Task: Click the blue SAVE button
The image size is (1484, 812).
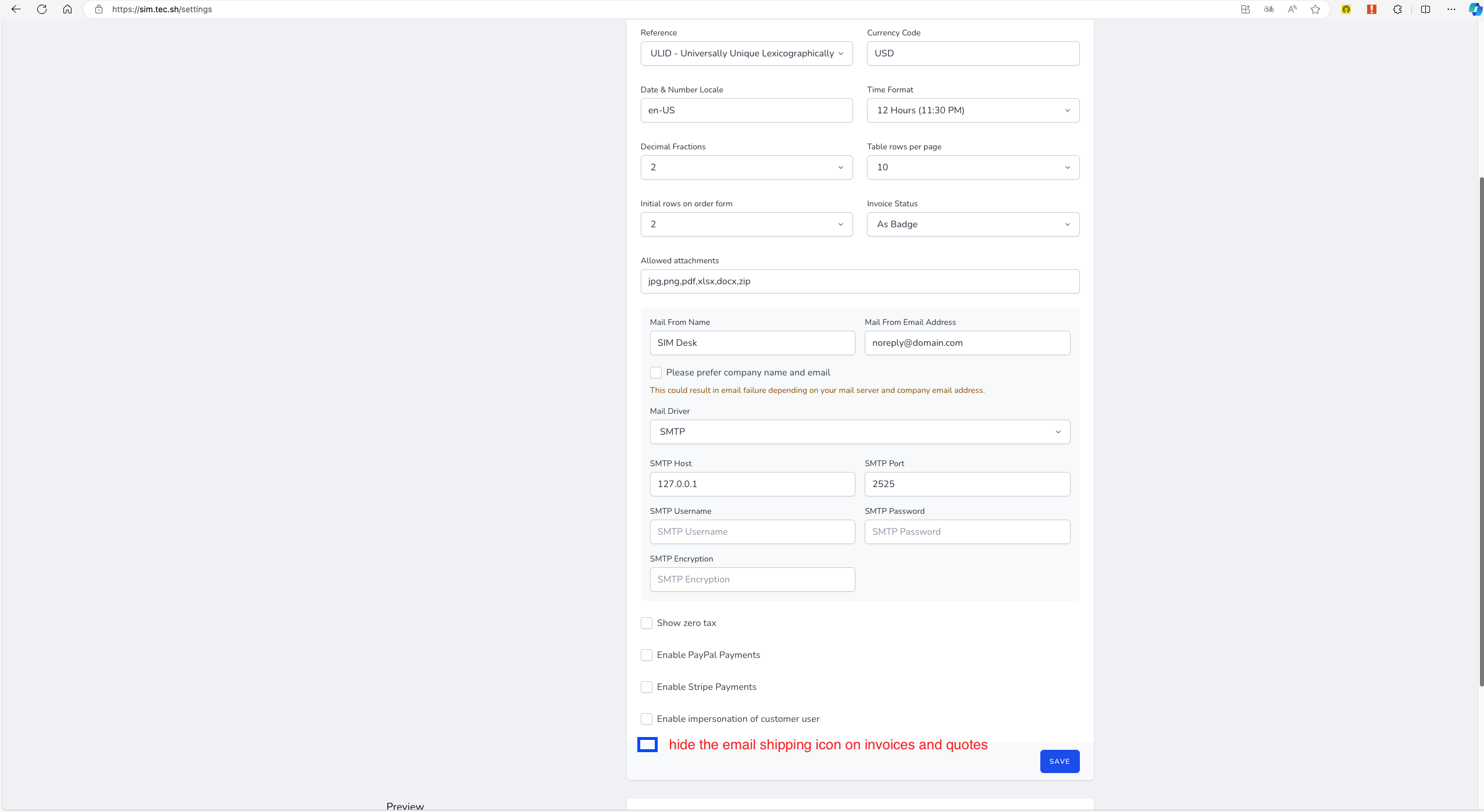Action: (1060, 761)
